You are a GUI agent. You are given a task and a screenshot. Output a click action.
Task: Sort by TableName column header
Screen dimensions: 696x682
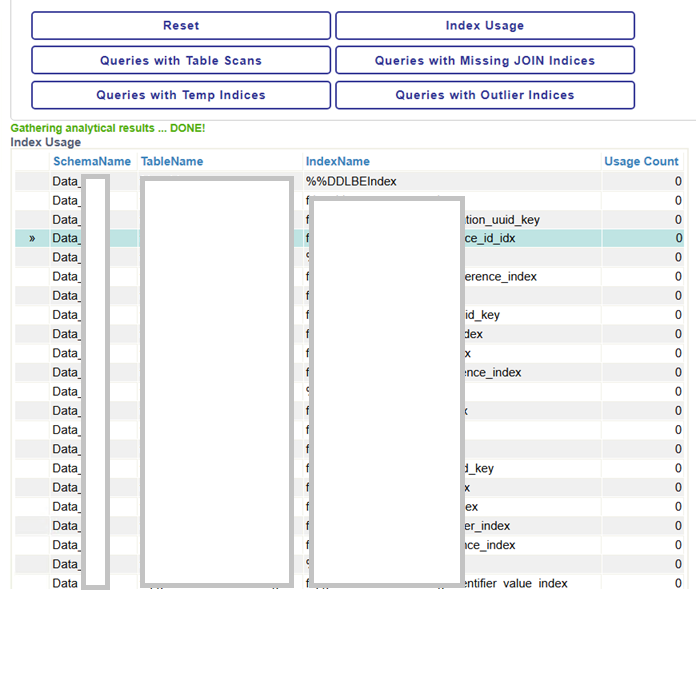(x=172, y=162)
